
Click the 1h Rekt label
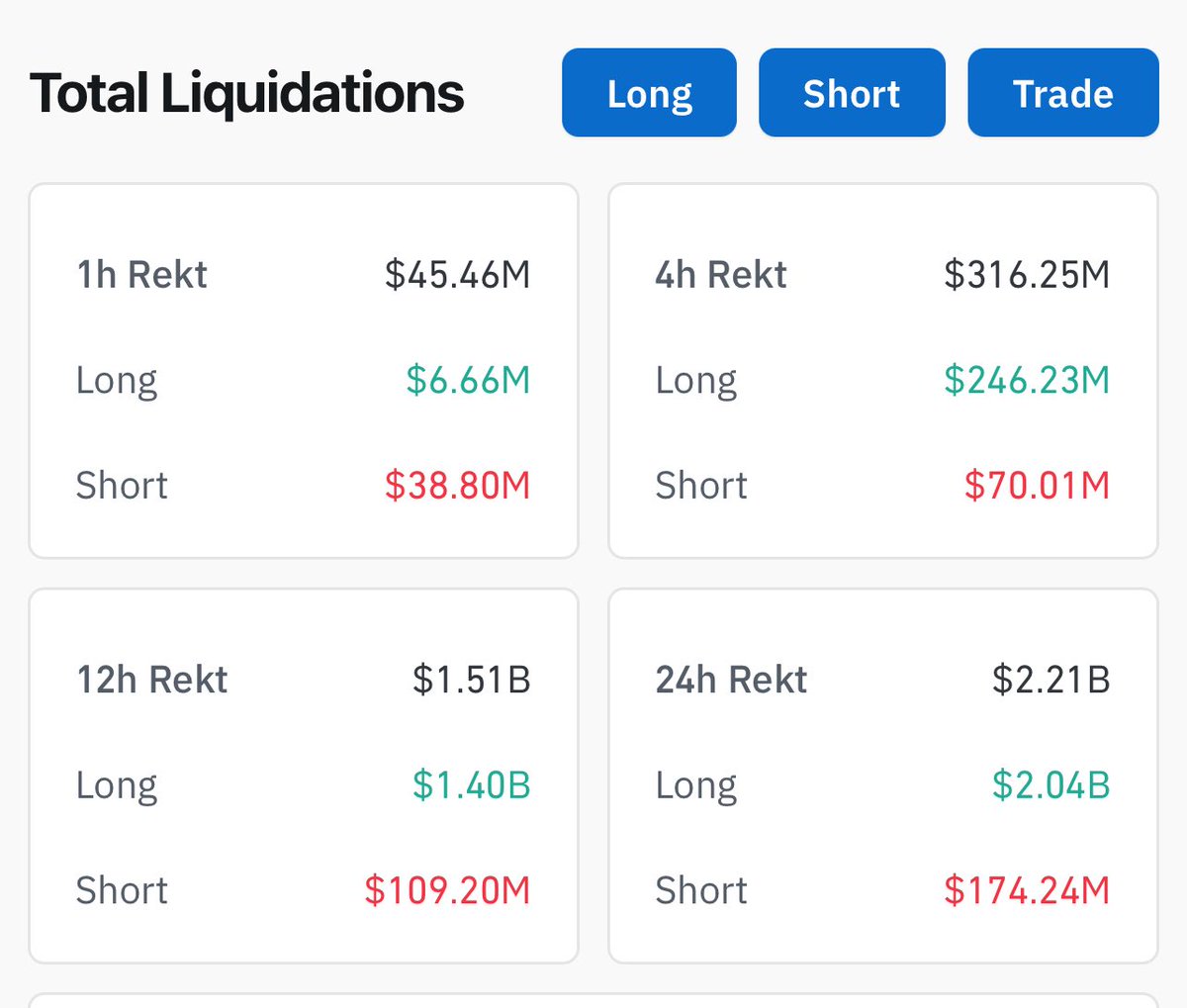141,274
